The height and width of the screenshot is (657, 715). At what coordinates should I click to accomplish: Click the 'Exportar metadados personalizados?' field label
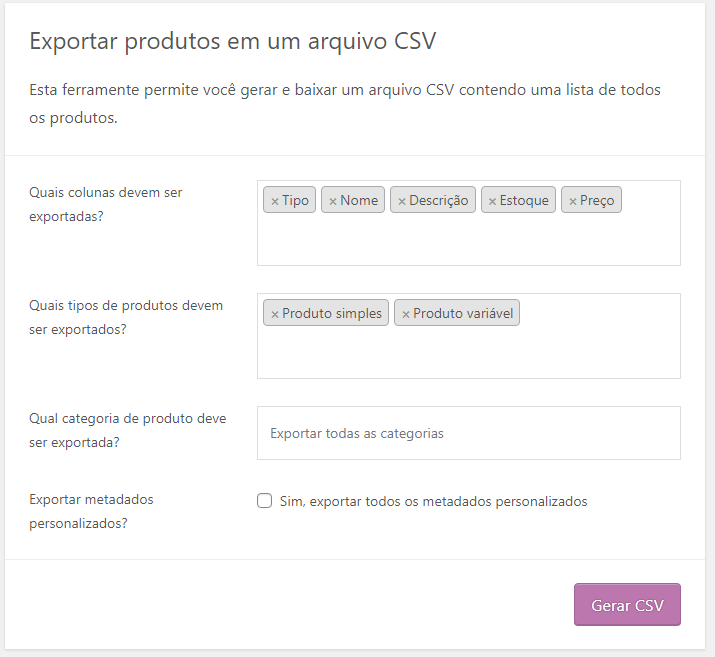[x=92, y=510]
